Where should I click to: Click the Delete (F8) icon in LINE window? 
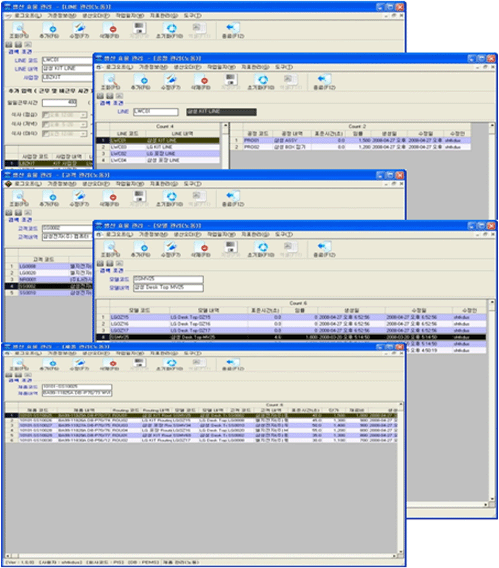[x=109, y=30]
